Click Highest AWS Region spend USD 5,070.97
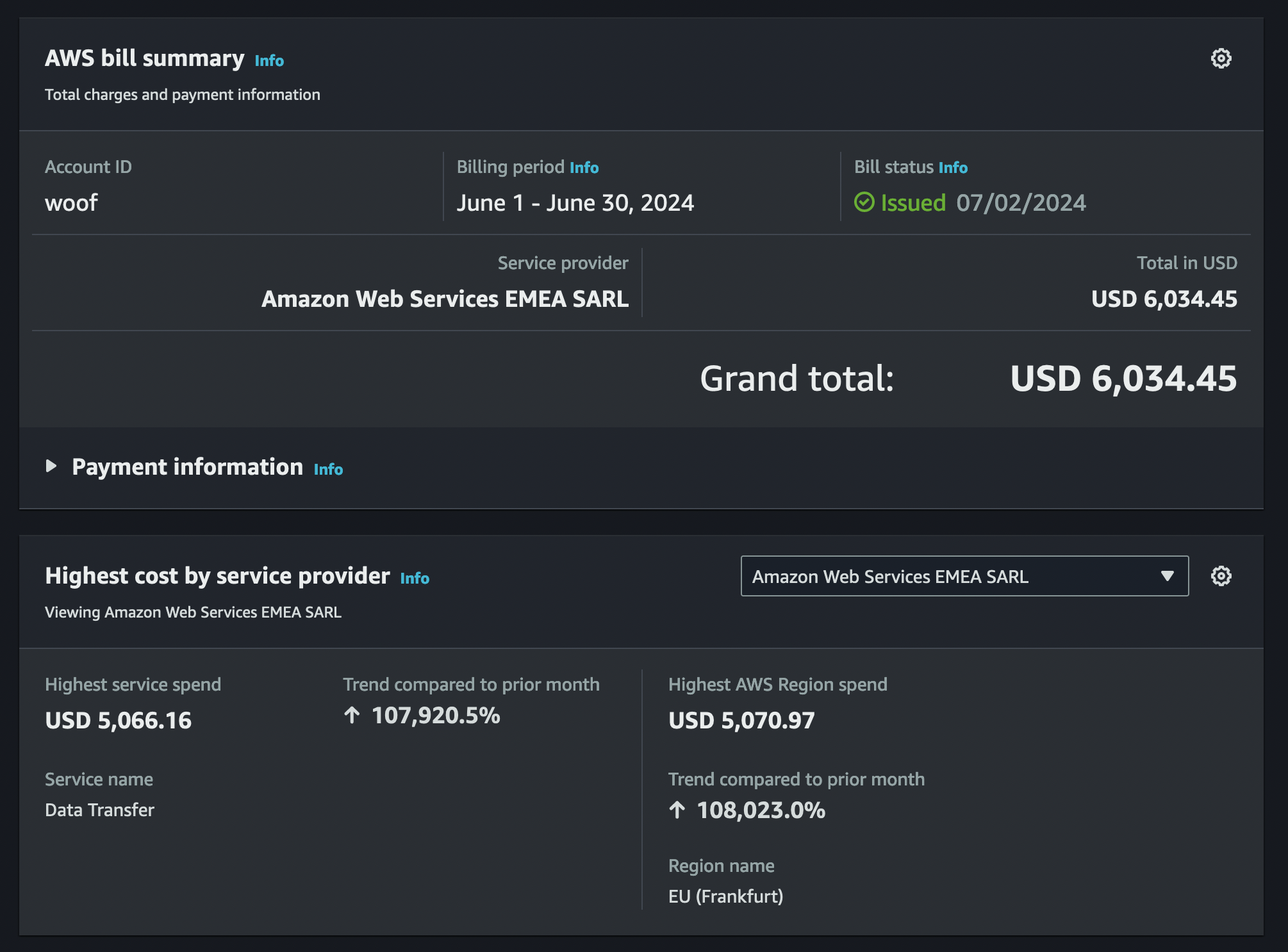The height and width of the screenshot is (952, 1288). coord(741,721)
